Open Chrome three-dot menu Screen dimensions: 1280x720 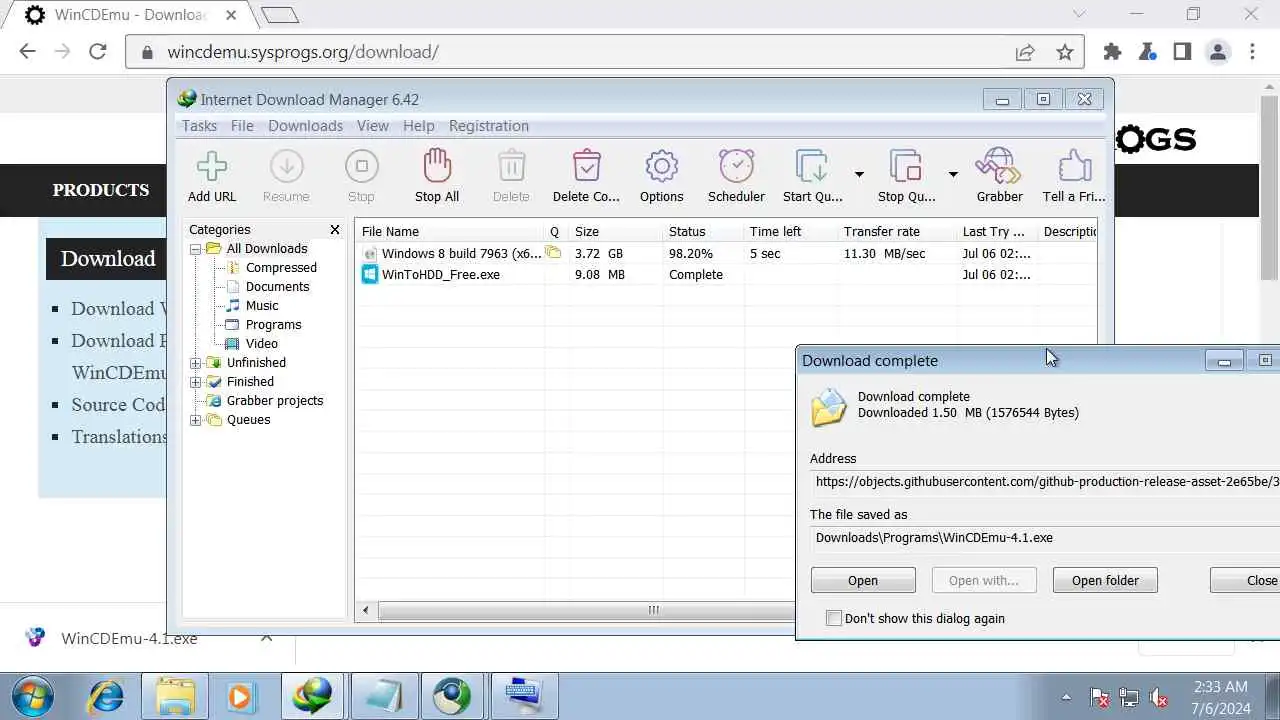point(1253,52)
